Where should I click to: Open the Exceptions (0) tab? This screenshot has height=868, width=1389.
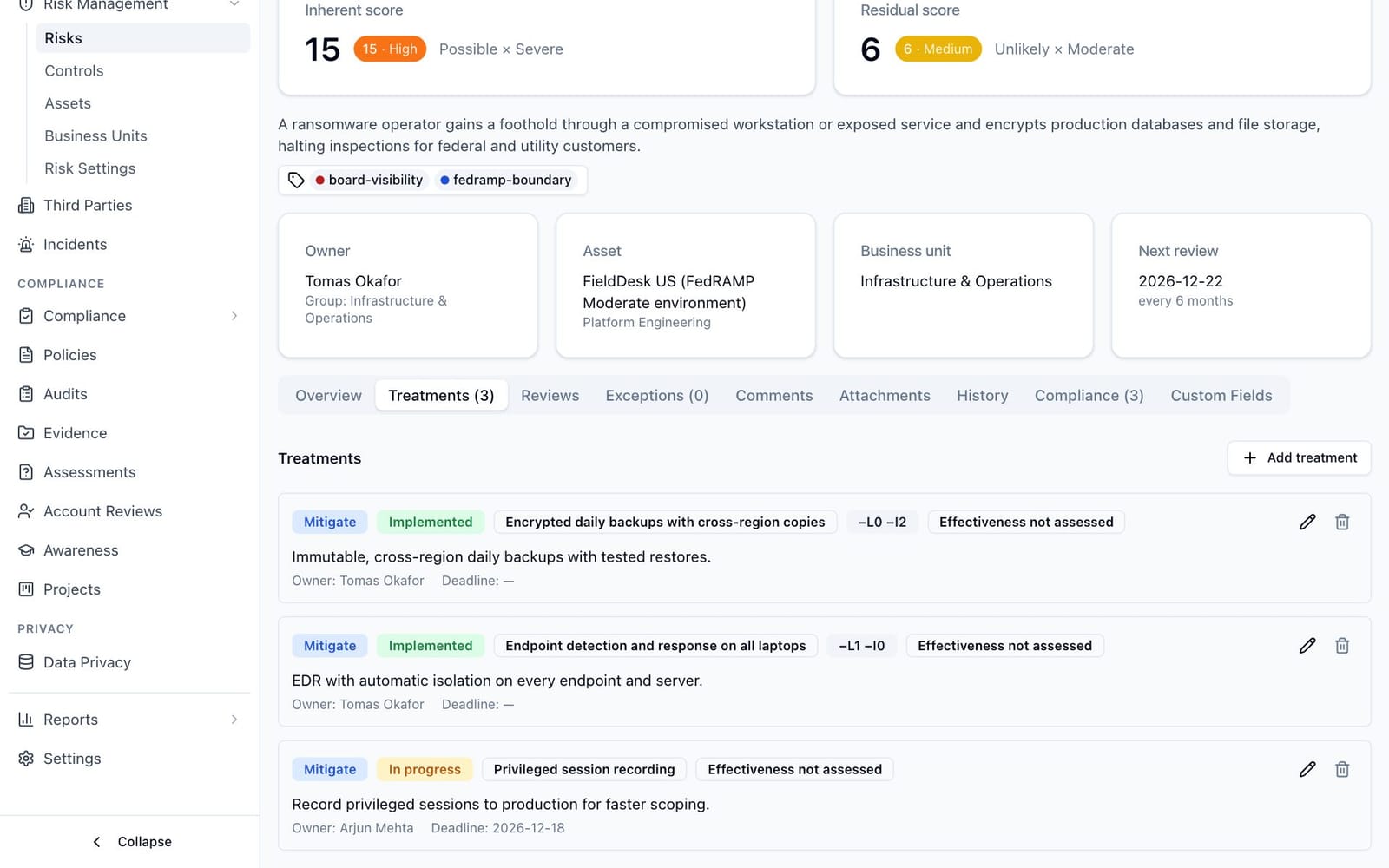coord(657,395)
